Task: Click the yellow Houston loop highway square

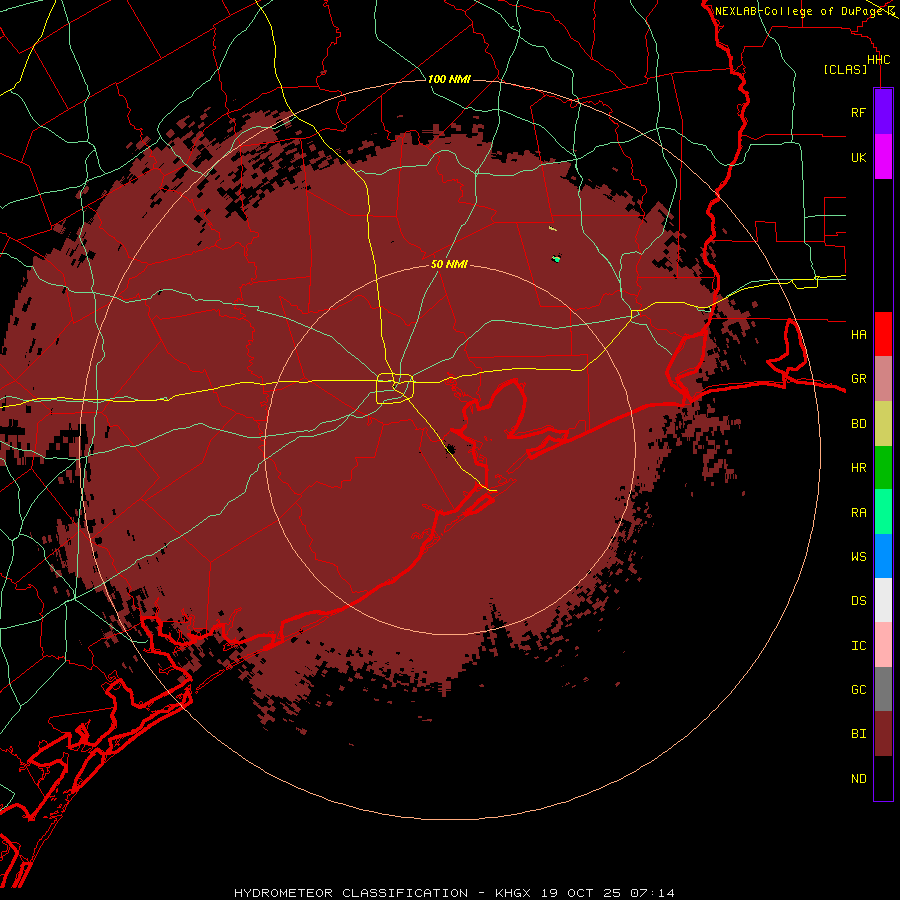Action: (x=395, y=388)
